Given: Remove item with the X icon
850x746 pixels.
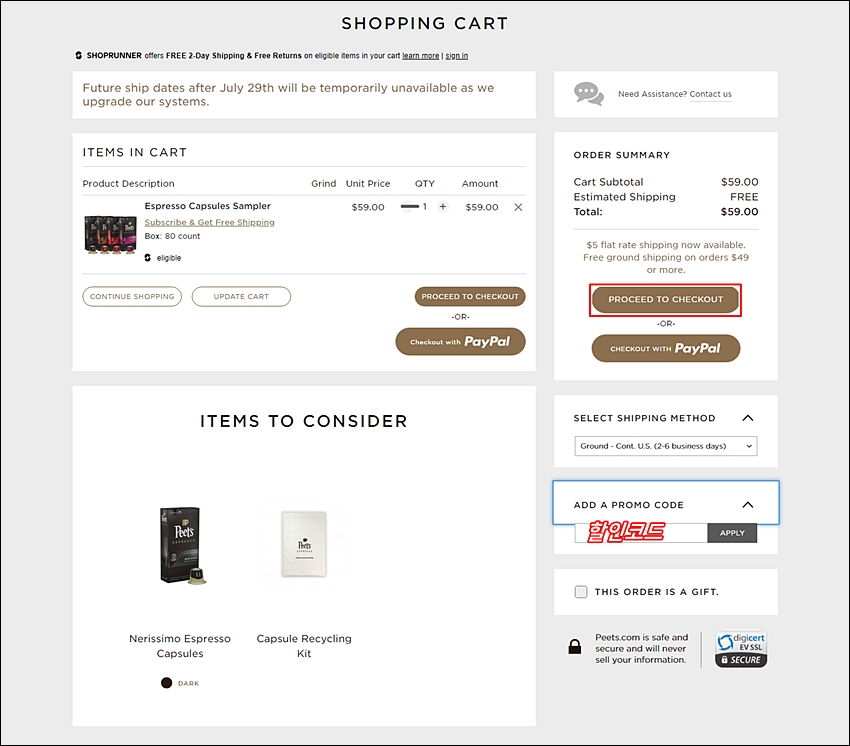Looking at the screenshot, I should point(518,207).
